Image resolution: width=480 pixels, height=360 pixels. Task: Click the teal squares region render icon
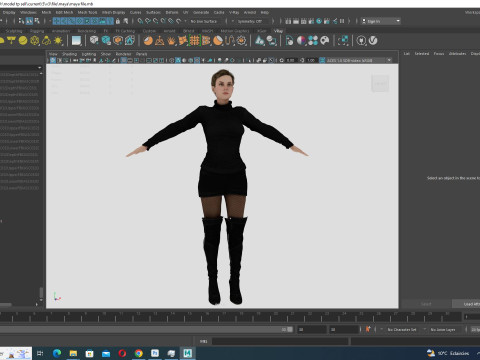coord(343,41)
